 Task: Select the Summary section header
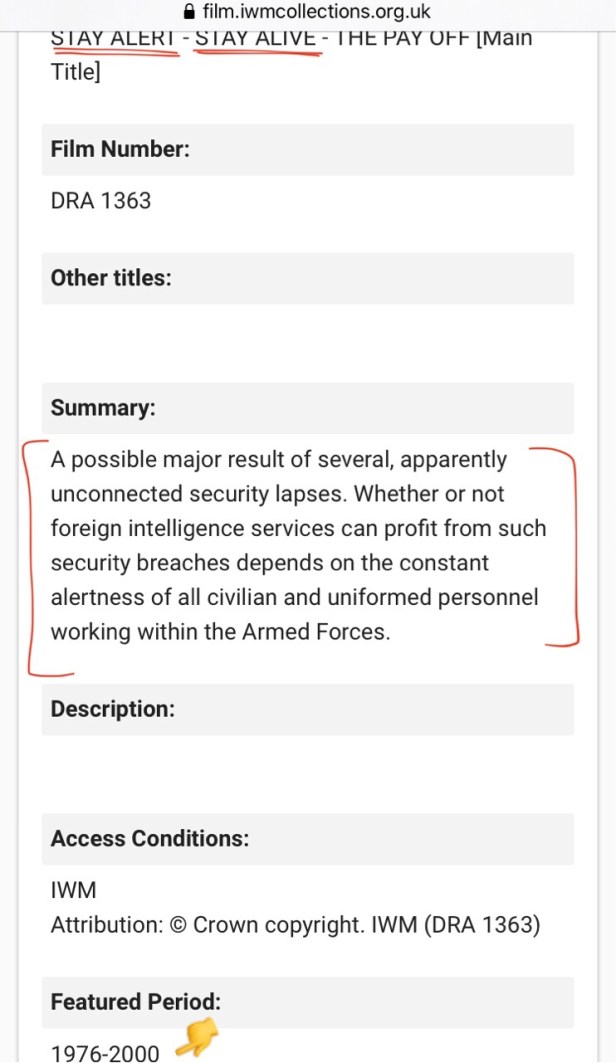104,408
